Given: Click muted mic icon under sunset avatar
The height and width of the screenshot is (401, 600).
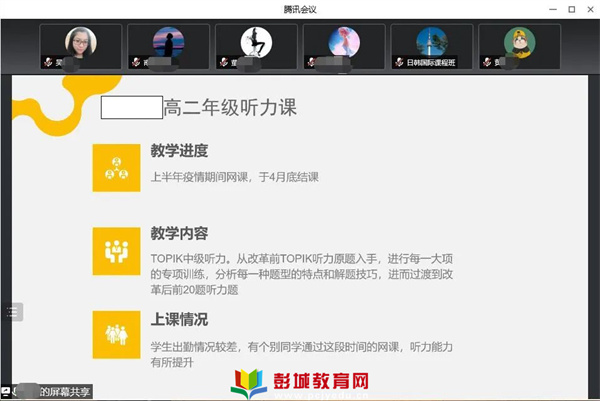Looking at the screenshot, I should click(x=136, y=62).
